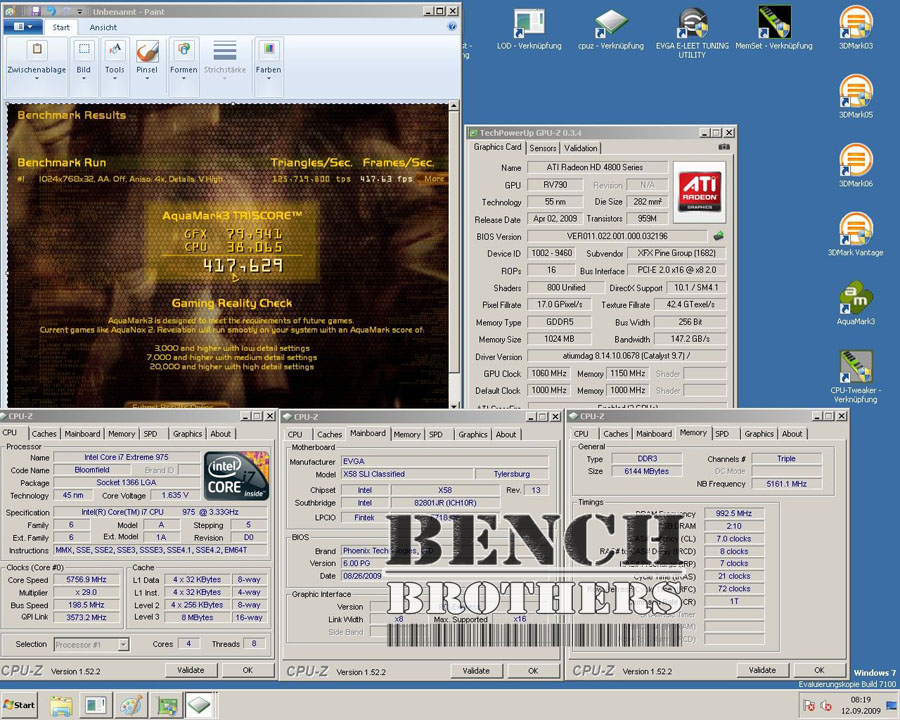Screen dimensions: 900x720
Task: Select the EVGA E-LEET TUNING UTILITY desktop icon
Action: pyautogui.click(x=692, y=32)
